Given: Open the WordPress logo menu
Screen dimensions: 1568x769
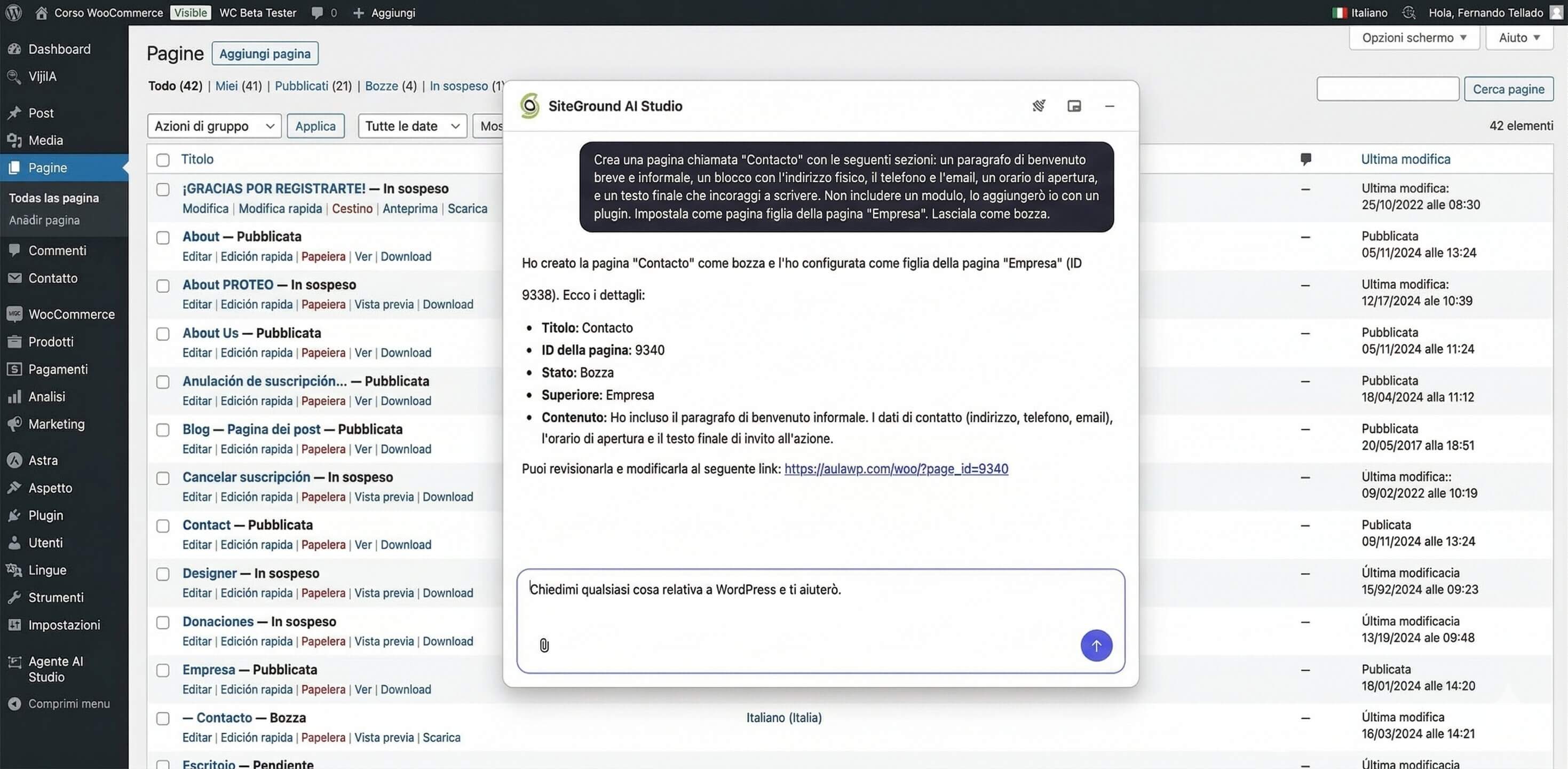Looking at the screenshot, I should (x=13, y=12).
